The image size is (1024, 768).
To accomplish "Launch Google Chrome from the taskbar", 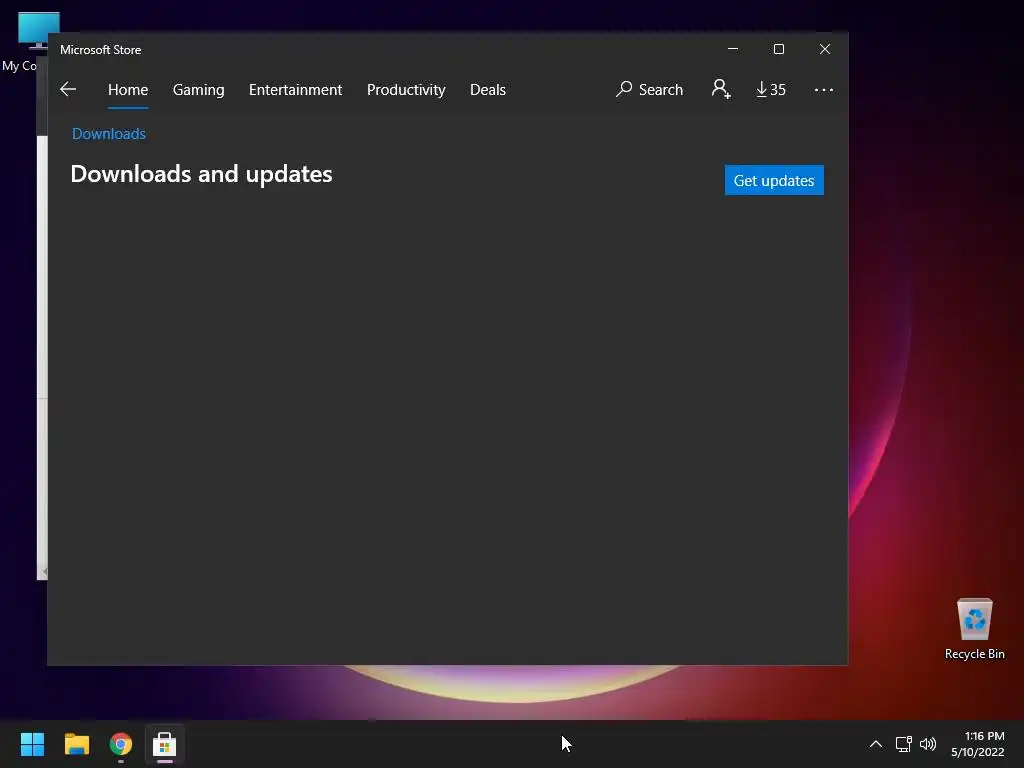I will pos(121,744).
